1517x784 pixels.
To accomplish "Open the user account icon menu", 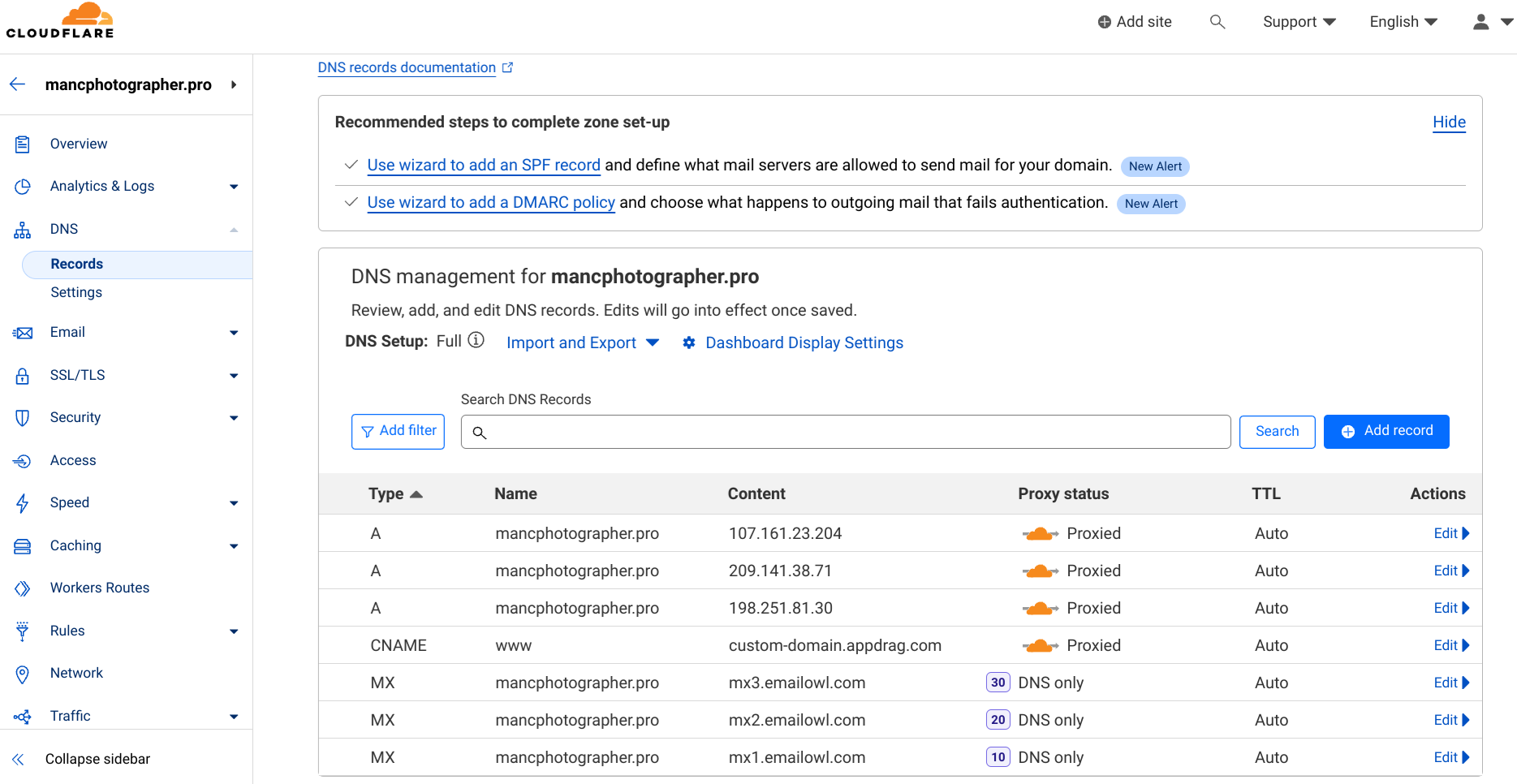I will (x=1481, y=22).
